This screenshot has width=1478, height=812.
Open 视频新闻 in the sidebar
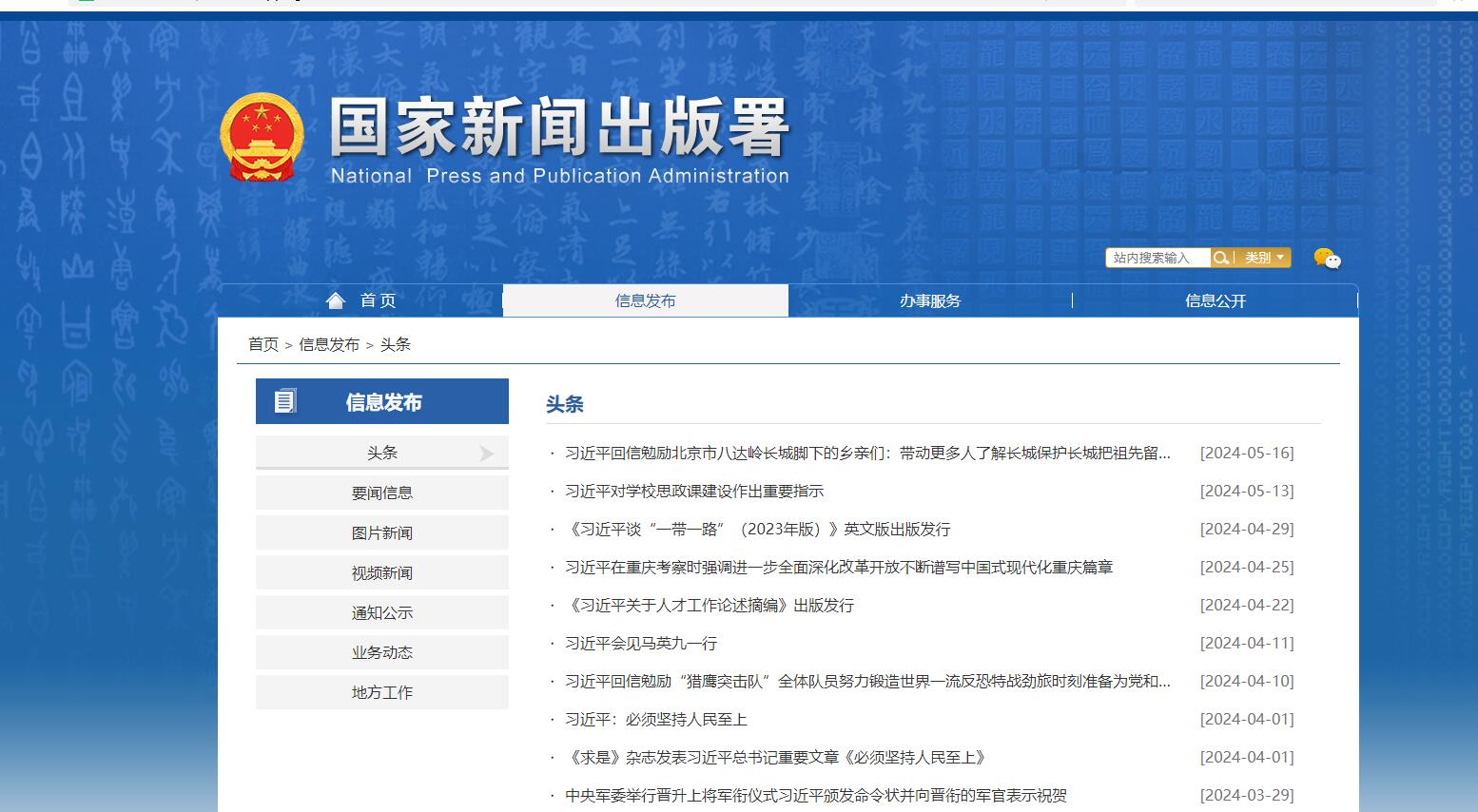tap(382, 572)
